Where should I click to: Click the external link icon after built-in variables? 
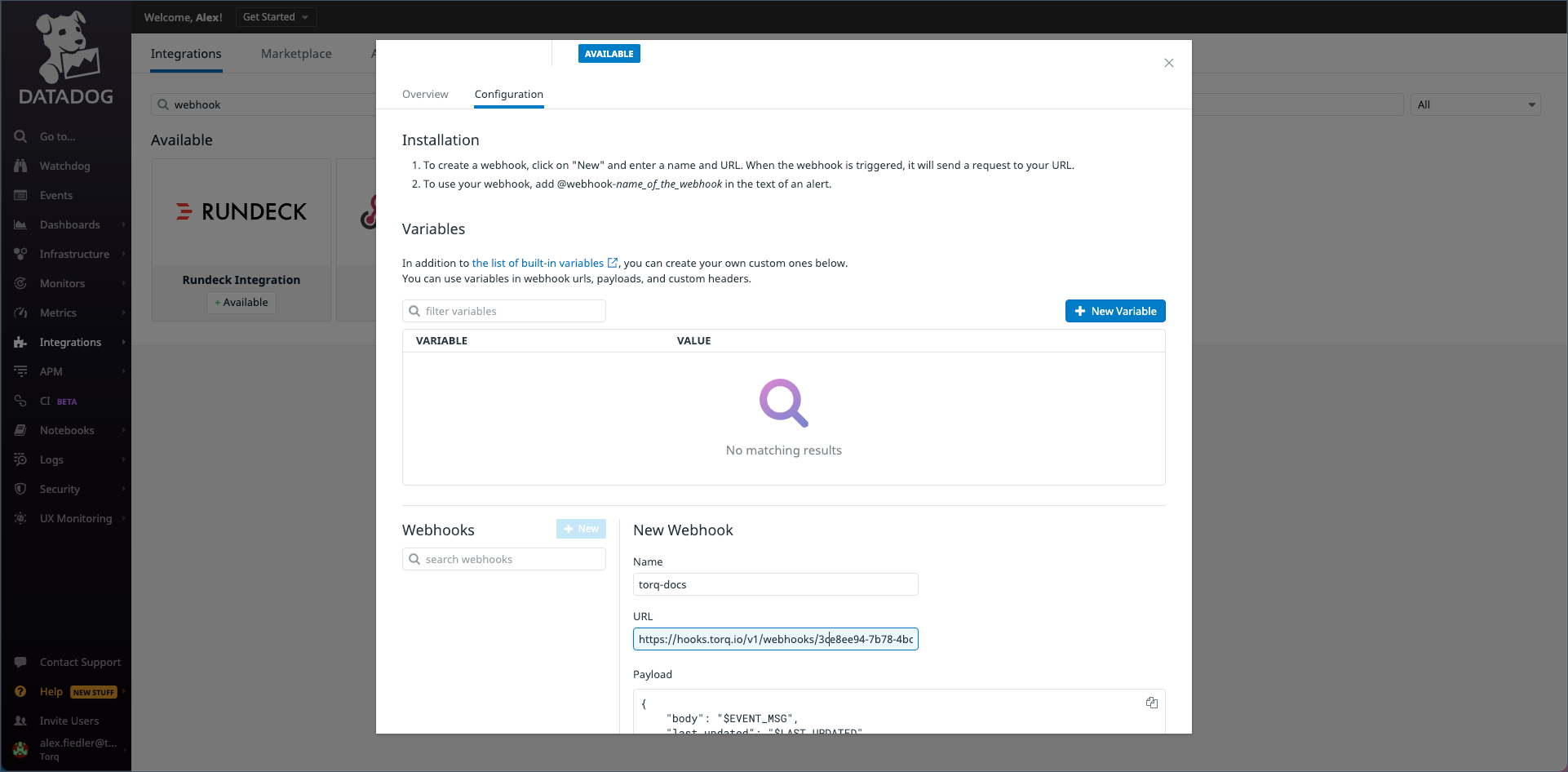click(x=613, y=263)
